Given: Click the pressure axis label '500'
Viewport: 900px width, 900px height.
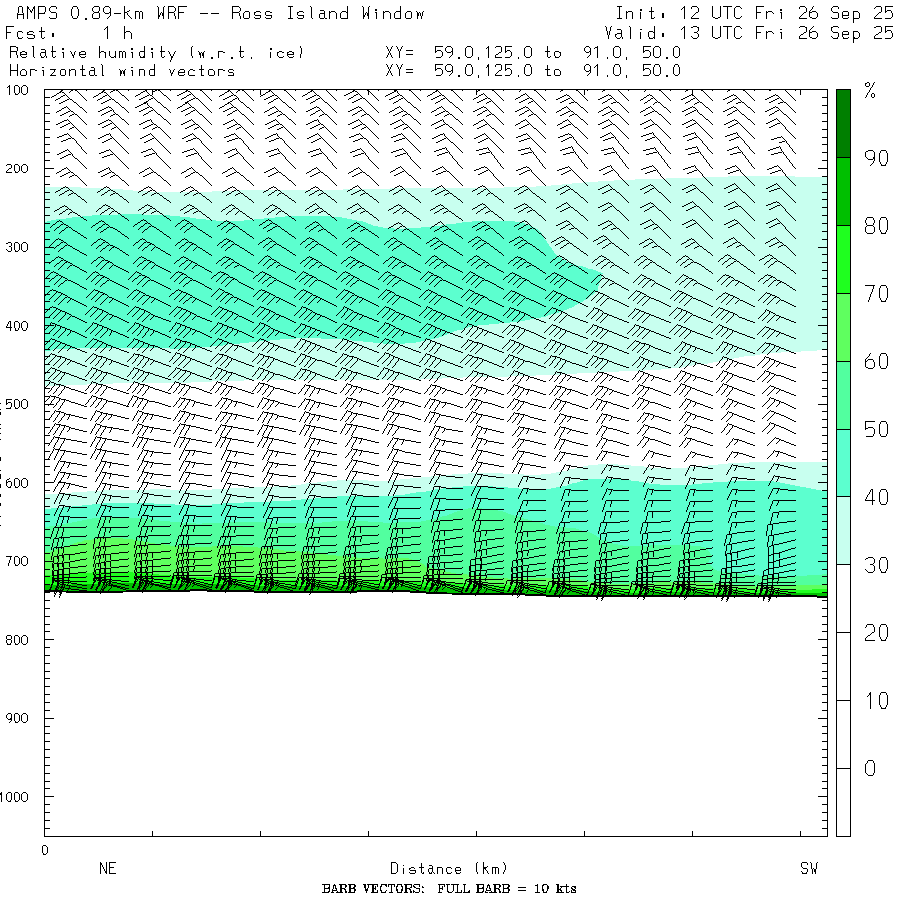Looking at the screenshot, I should coord(17,404).
